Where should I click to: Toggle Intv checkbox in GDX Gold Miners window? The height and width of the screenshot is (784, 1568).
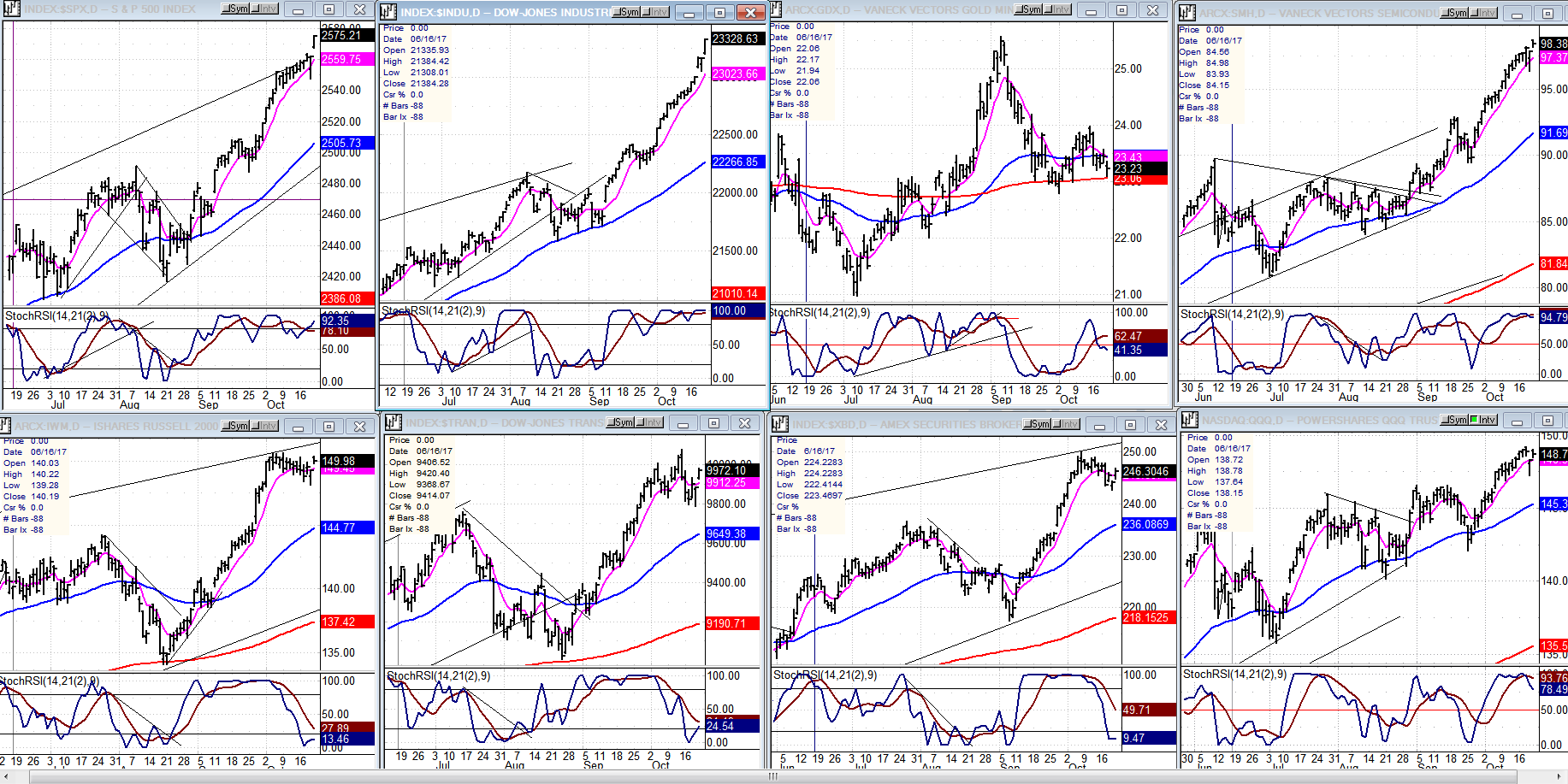point(1057,9)
